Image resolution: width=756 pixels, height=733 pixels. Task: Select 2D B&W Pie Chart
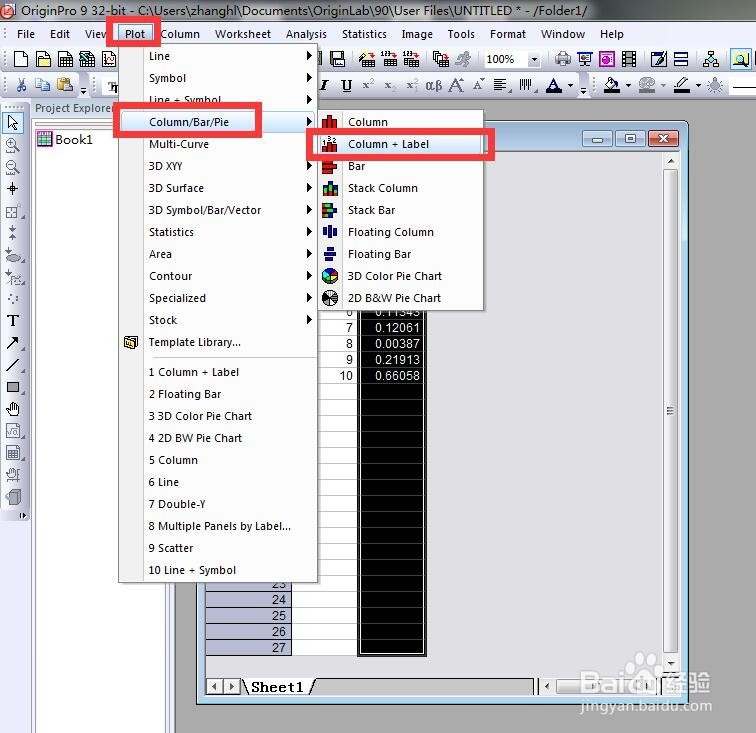[400, 298]
